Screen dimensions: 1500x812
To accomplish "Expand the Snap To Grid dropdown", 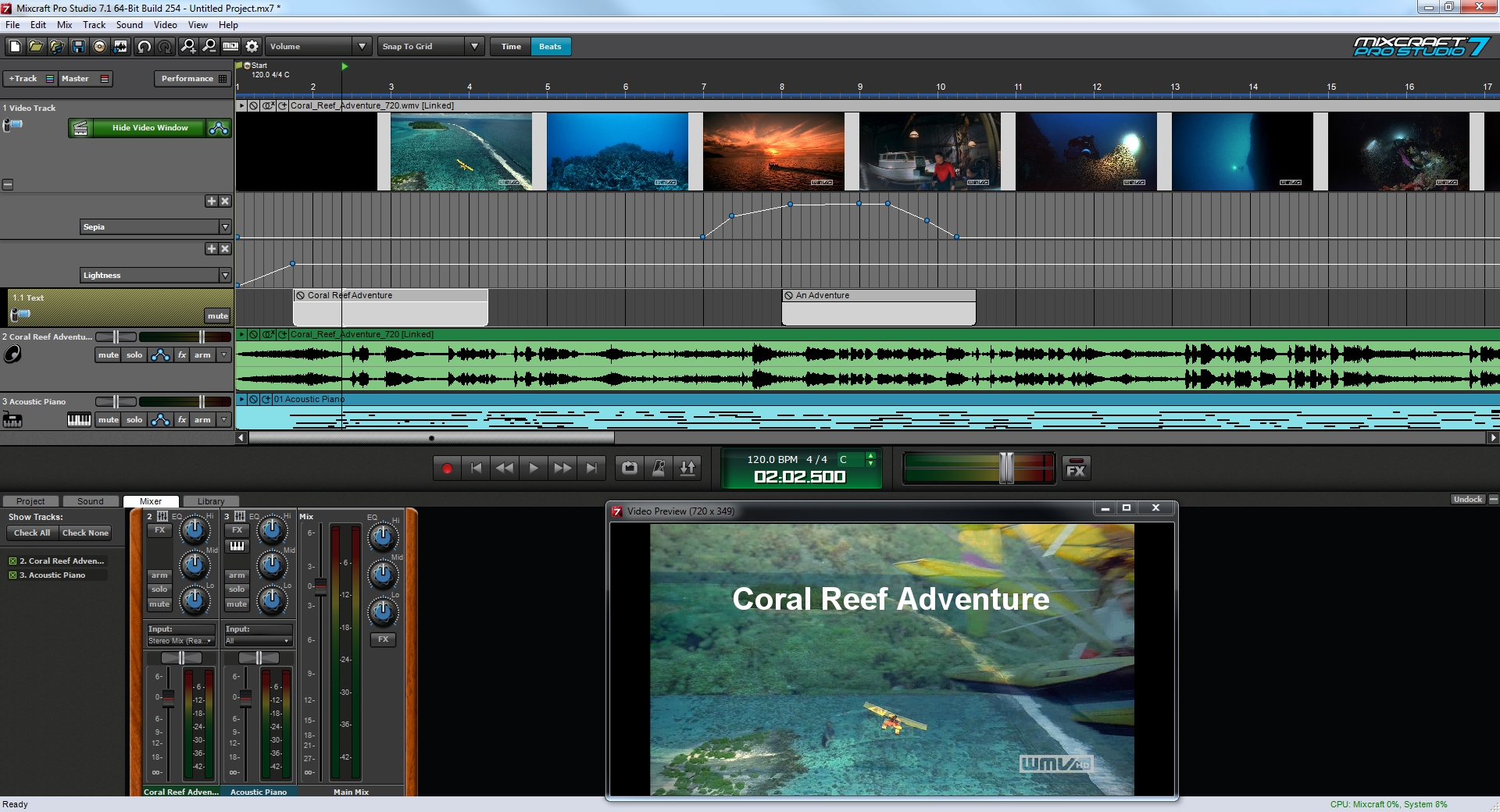I will 473,47.
